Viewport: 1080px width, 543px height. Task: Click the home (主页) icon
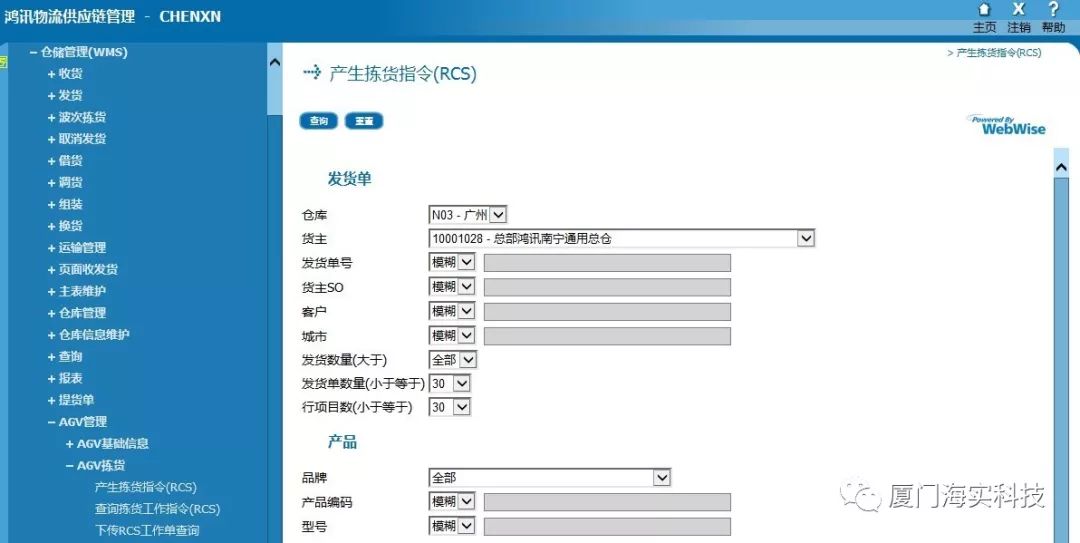click(x=984, y=10)
